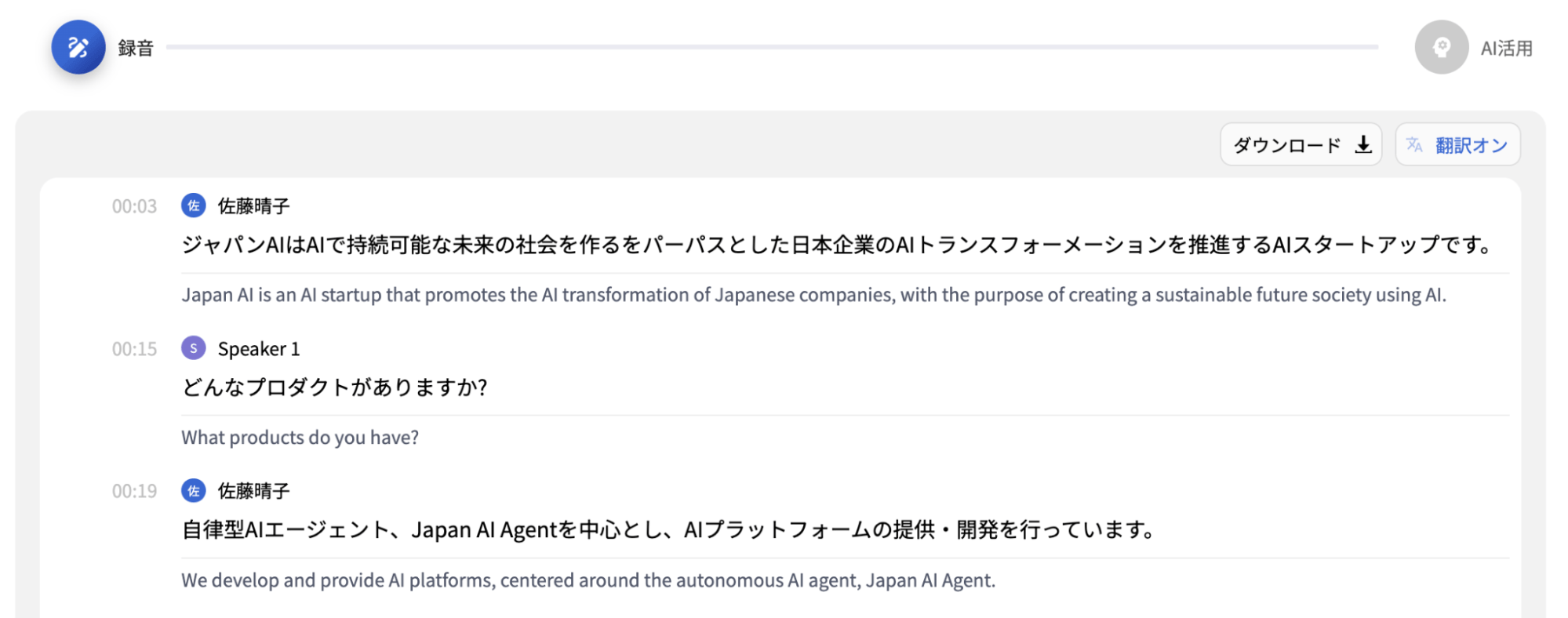Click 佐藤晴子 avatar at 00:03
The width and height of the screenshot is (1568, 618).
193,205
